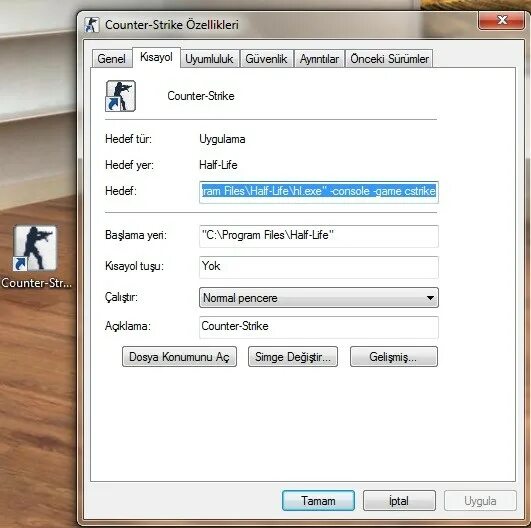Click the Uygula apply button
This screenshot has height=528, width=531.
tap(480, 501)
